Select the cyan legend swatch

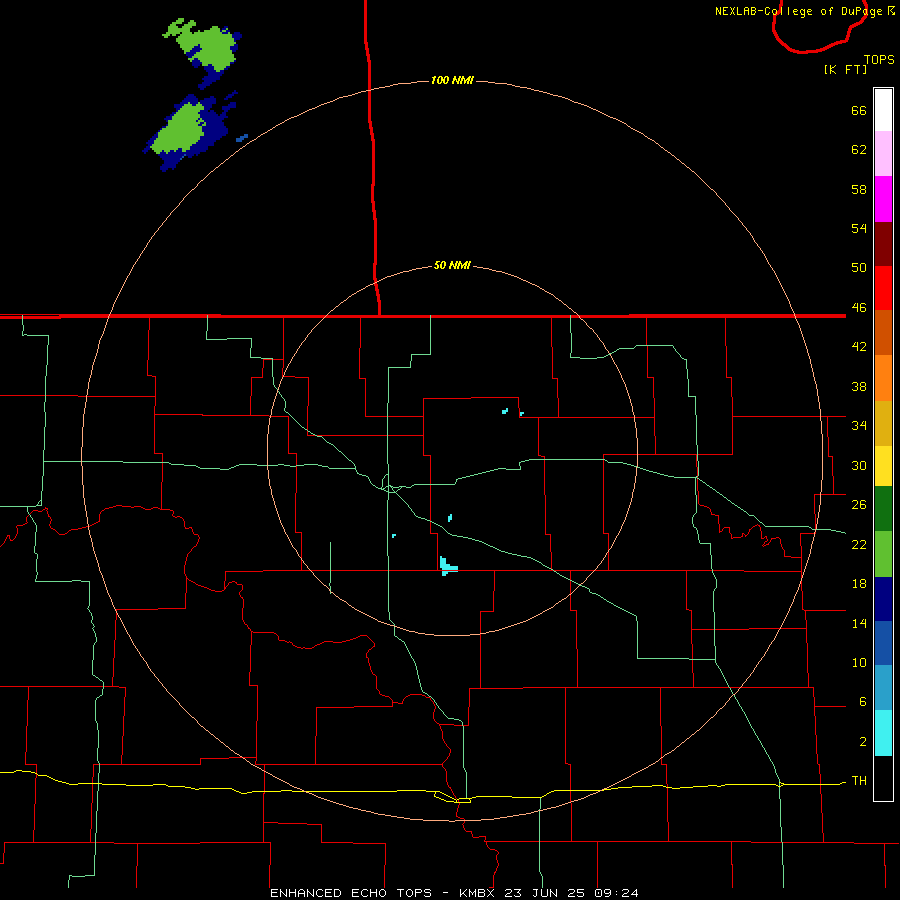click(x=883, y=733)
